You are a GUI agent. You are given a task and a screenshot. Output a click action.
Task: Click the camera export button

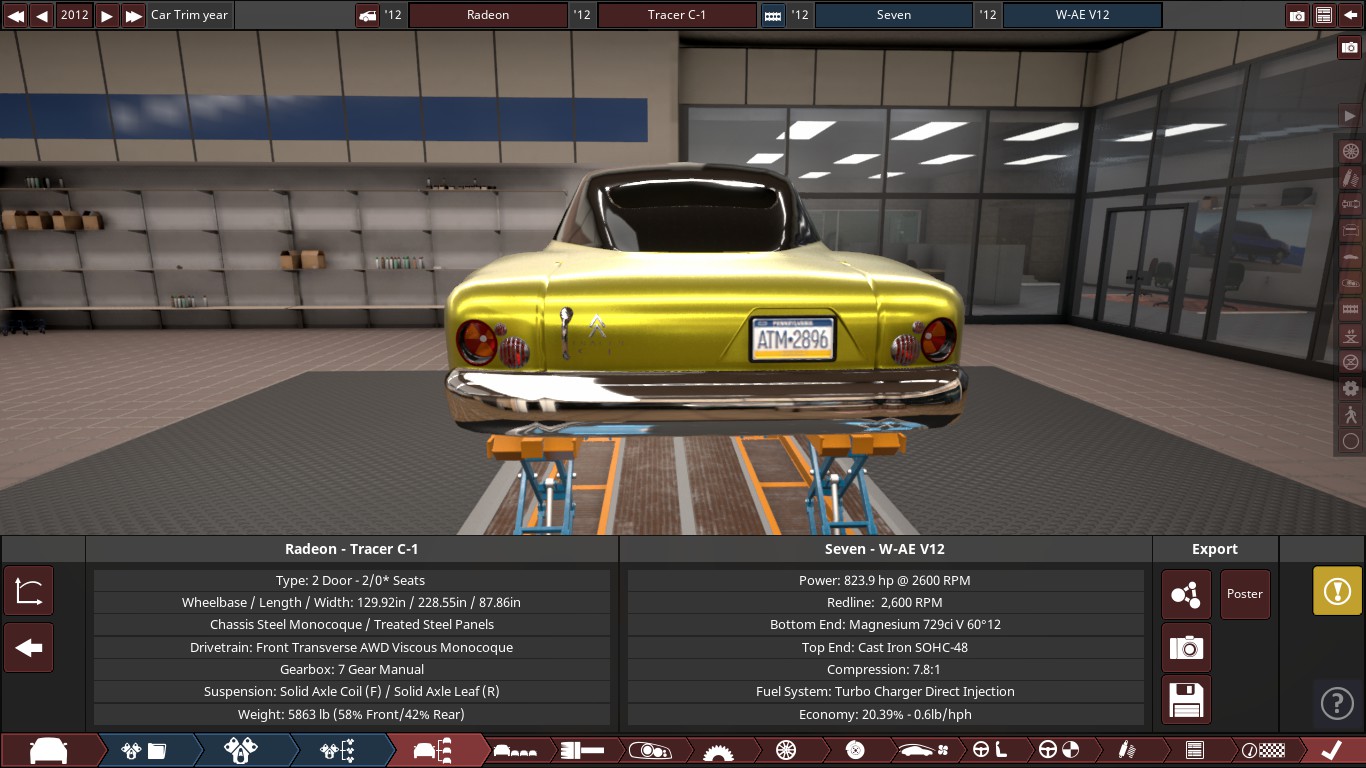1186,647
